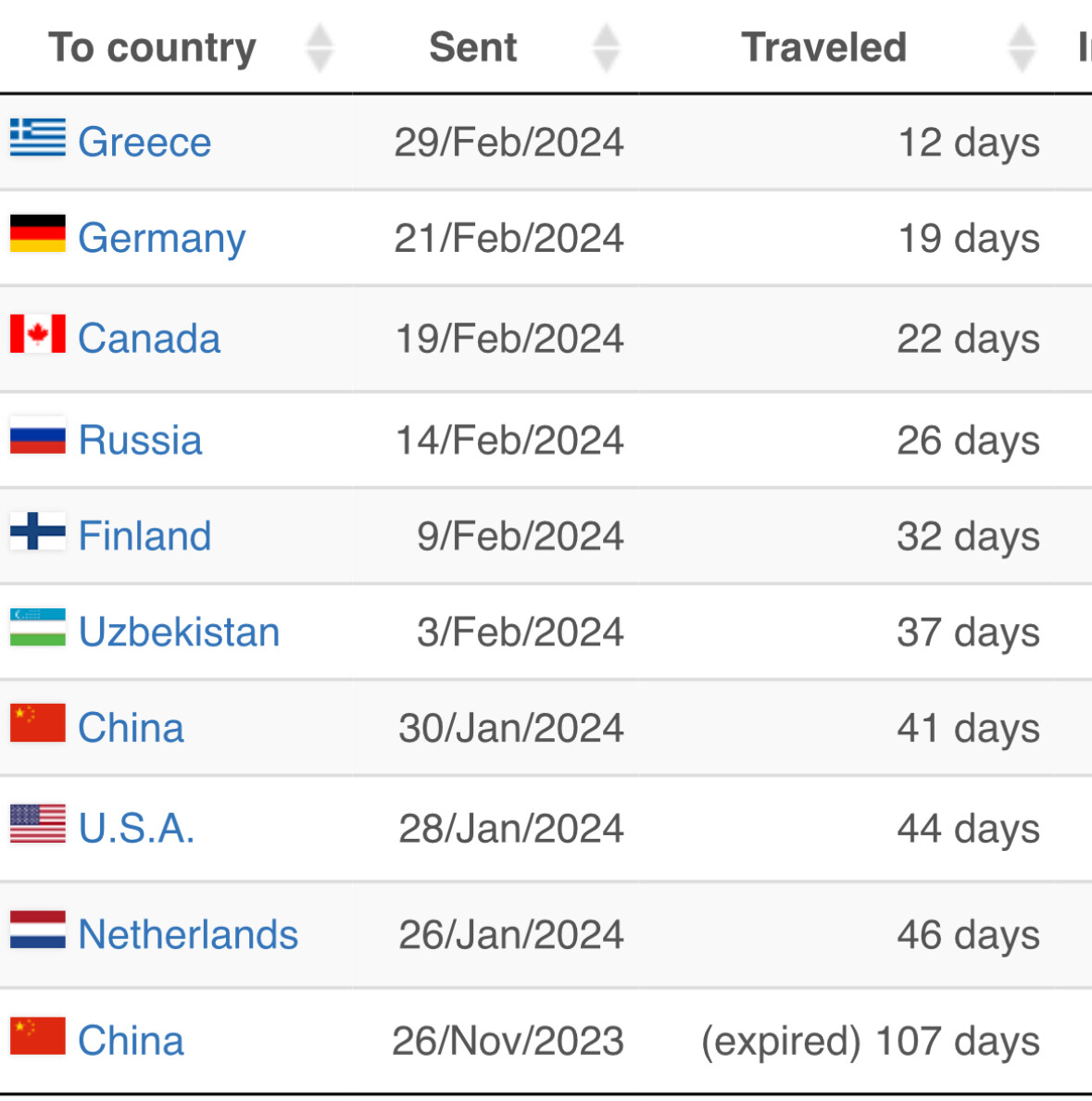Click the Traveled column header

click(x=823, y=48)
